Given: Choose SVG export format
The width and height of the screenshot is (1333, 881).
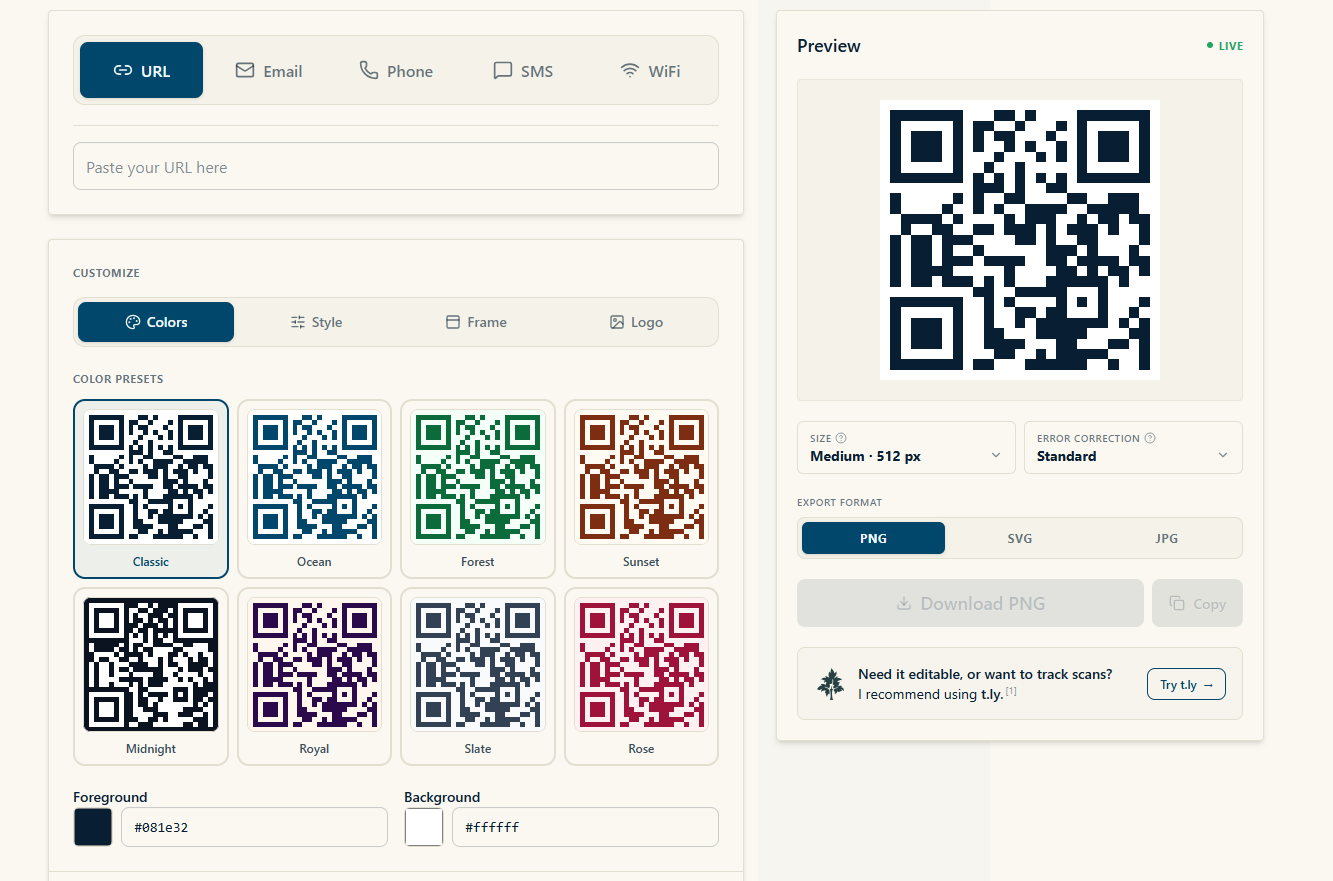Looking at the screenshot, I should (1019, 538).
